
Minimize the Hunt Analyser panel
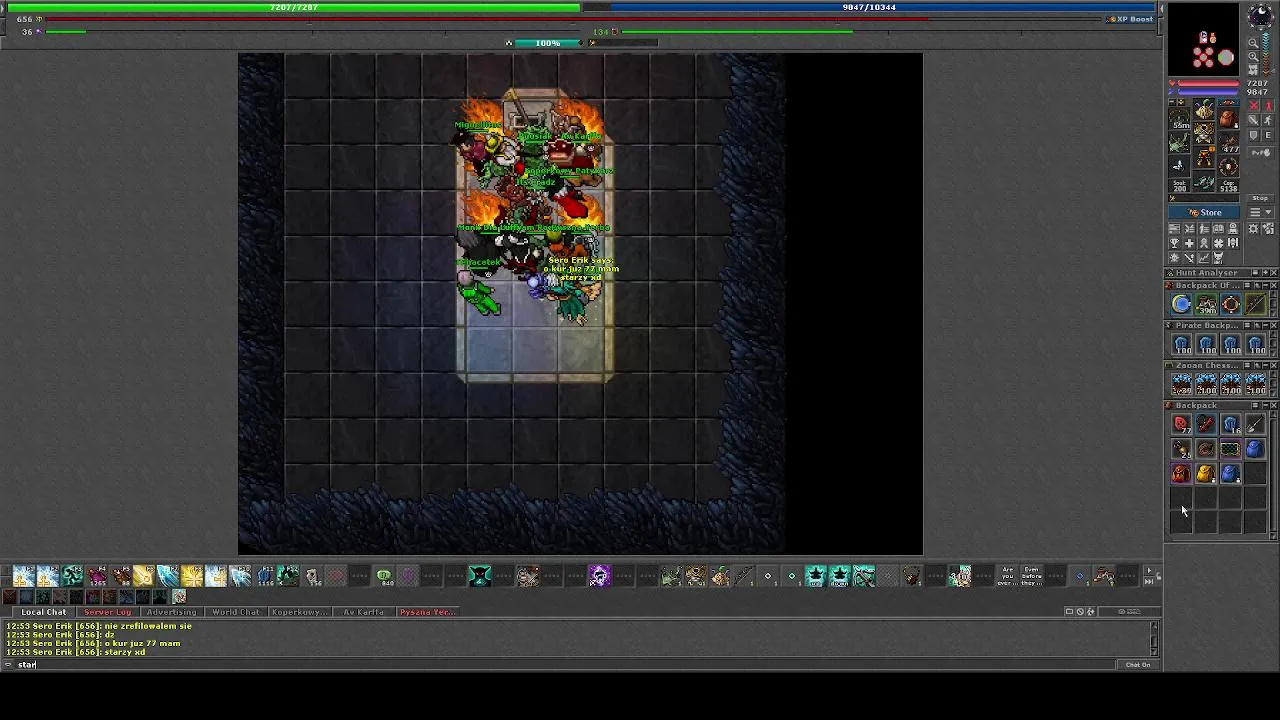click(x=1265, y=273)
